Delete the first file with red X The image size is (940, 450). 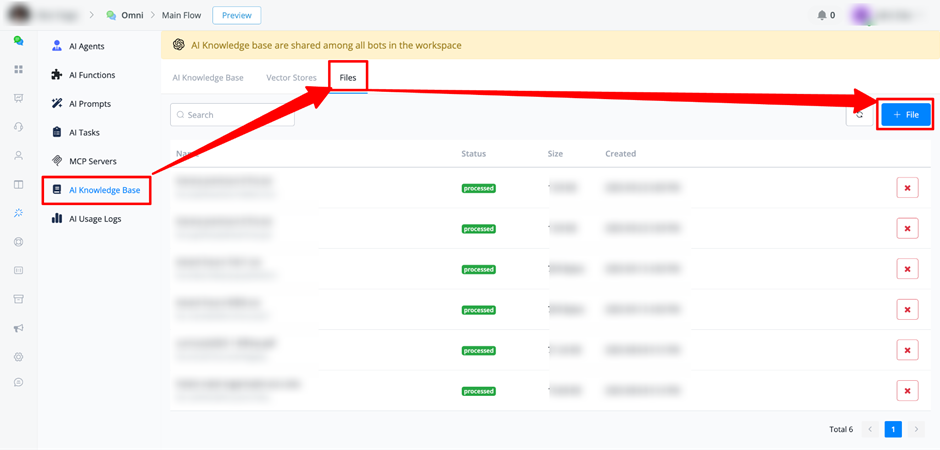(907, 188)
